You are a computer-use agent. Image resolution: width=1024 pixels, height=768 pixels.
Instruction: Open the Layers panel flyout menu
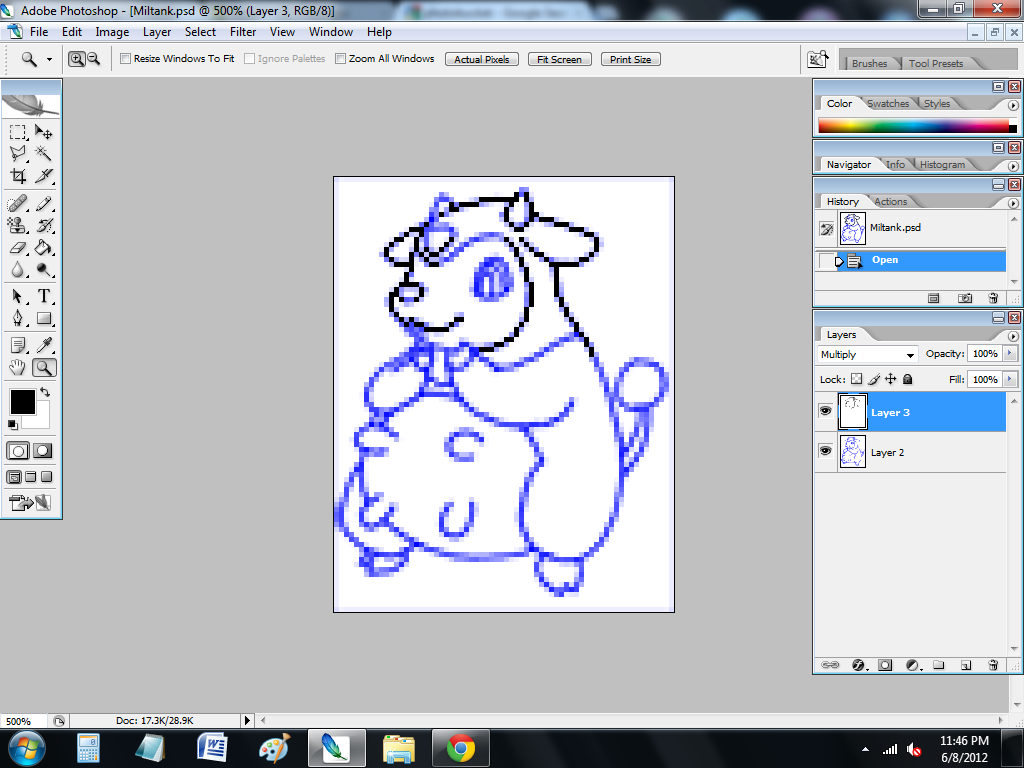coord(1013,337)
